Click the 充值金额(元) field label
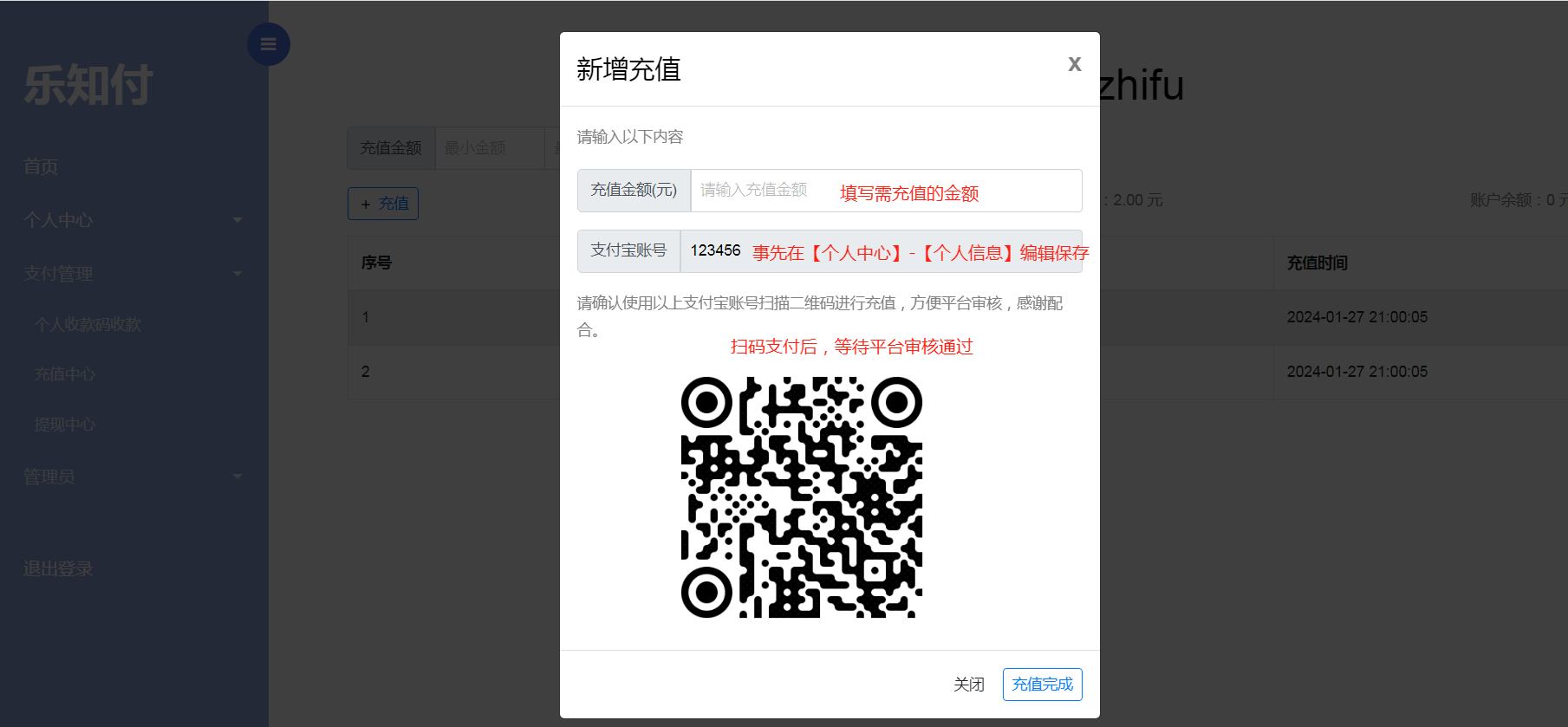 point(634,191)
